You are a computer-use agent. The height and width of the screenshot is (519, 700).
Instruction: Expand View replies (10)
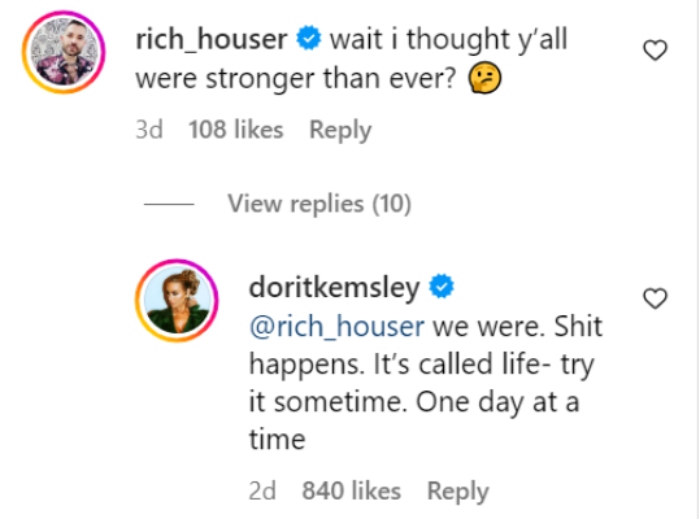[319, 204]
